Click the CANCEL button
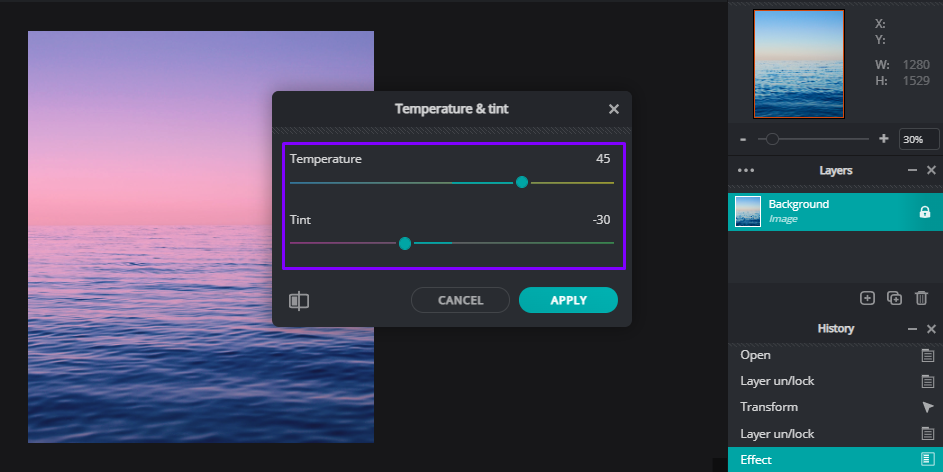This screenshot has height=472, width=943. pos(460,300)
